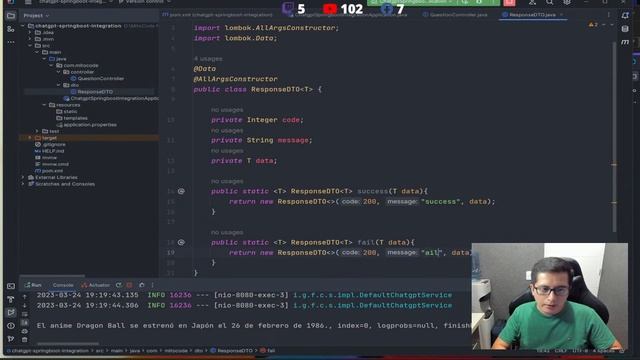The height and width of the screenshot is (360, 640).
Task: Open the Run tool window icon in left stripe
Action: (11, 313)
